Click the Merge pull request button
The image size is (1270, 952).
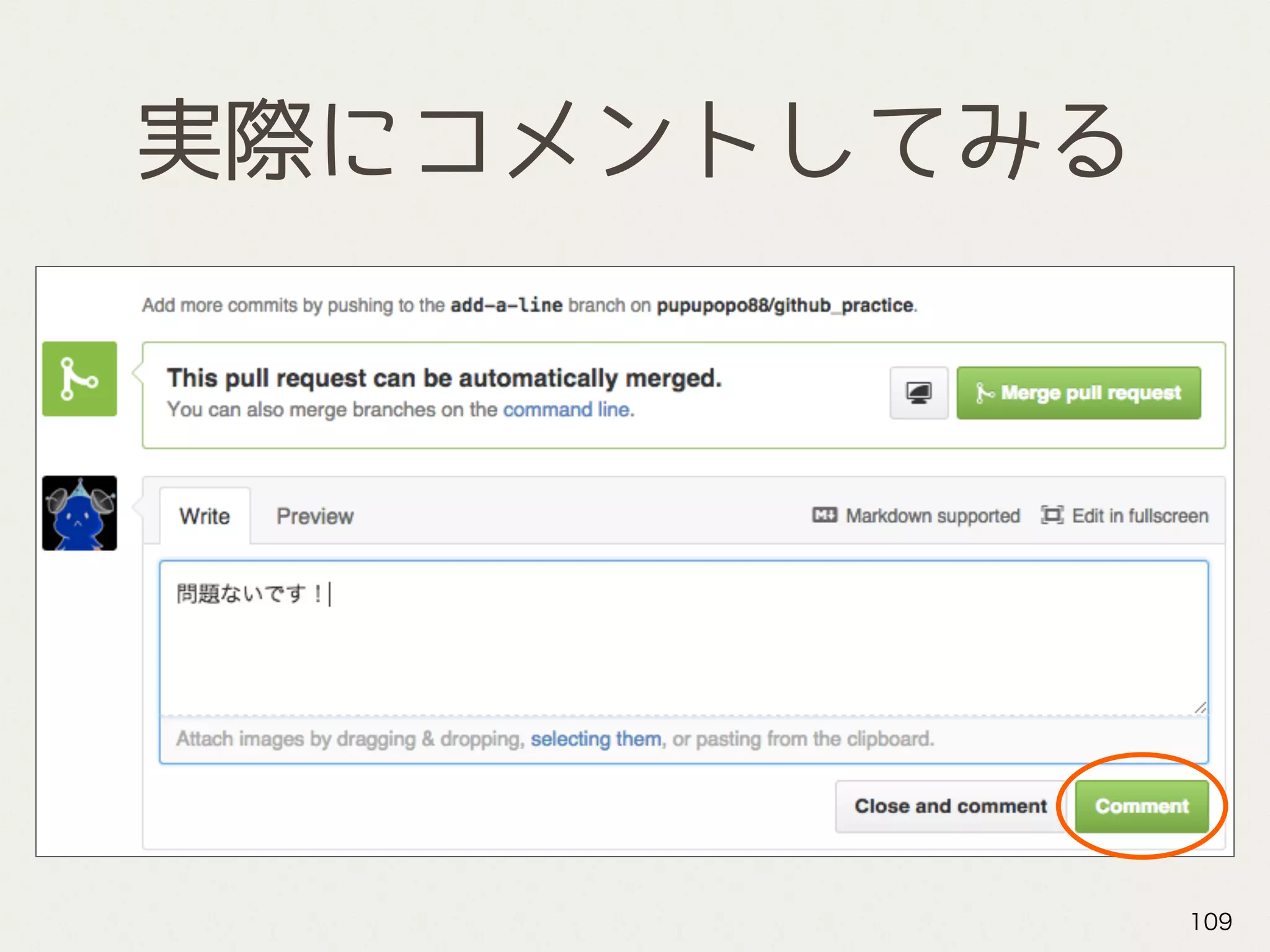[1078, 393]
